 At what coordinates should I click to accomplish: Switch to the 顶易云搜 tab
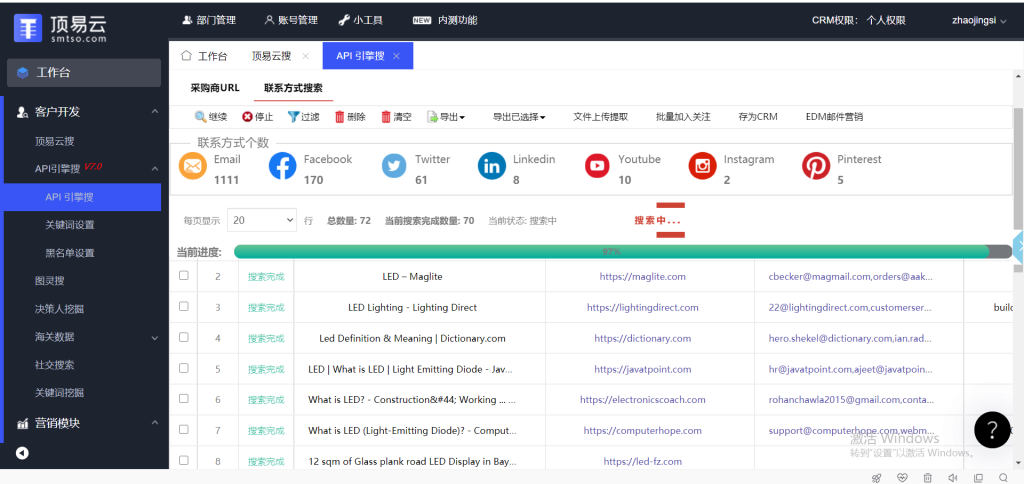point(274,56)
